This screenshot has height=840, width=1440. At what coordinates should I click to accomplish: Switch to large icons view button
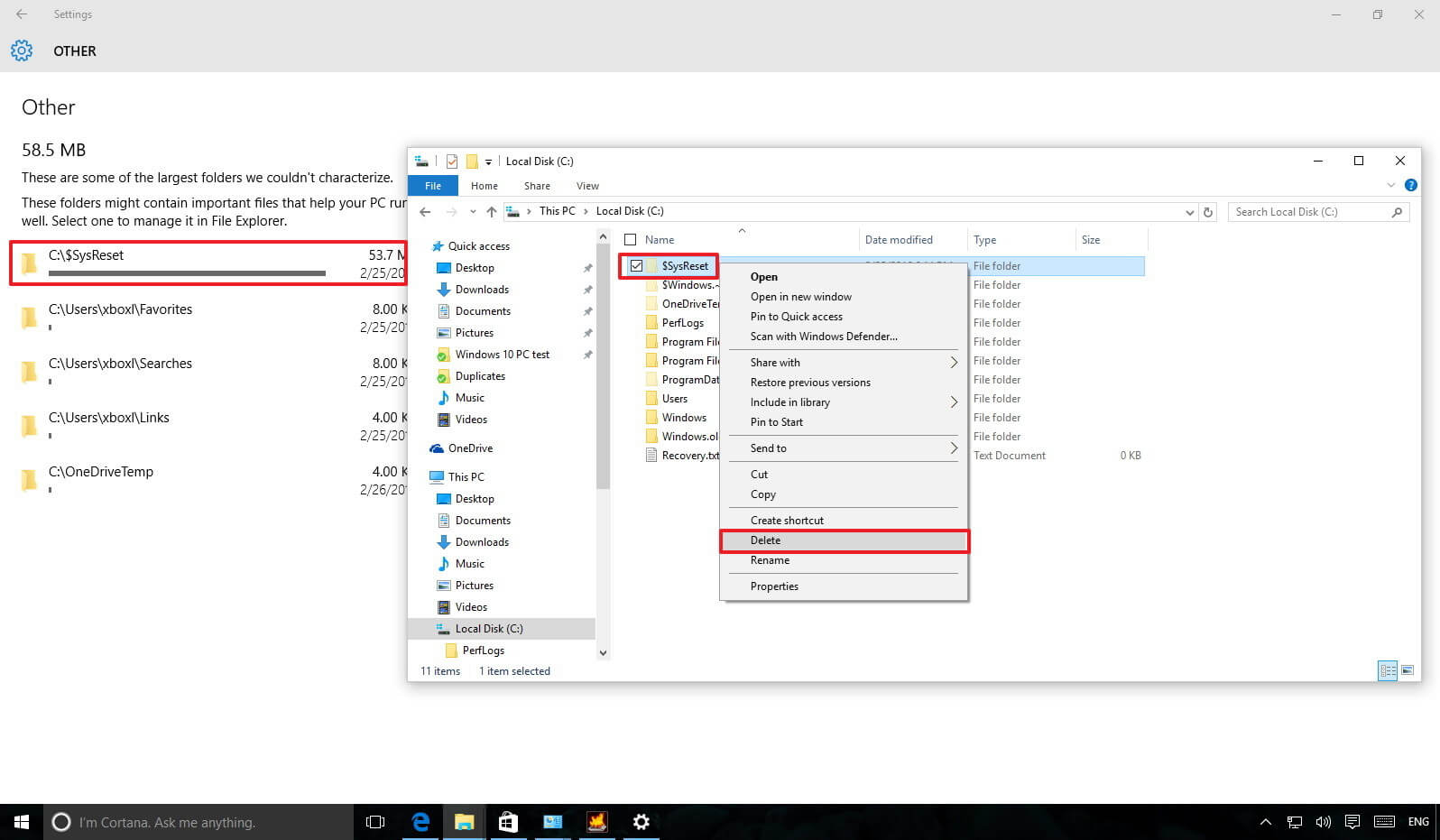pos(1407,670)
